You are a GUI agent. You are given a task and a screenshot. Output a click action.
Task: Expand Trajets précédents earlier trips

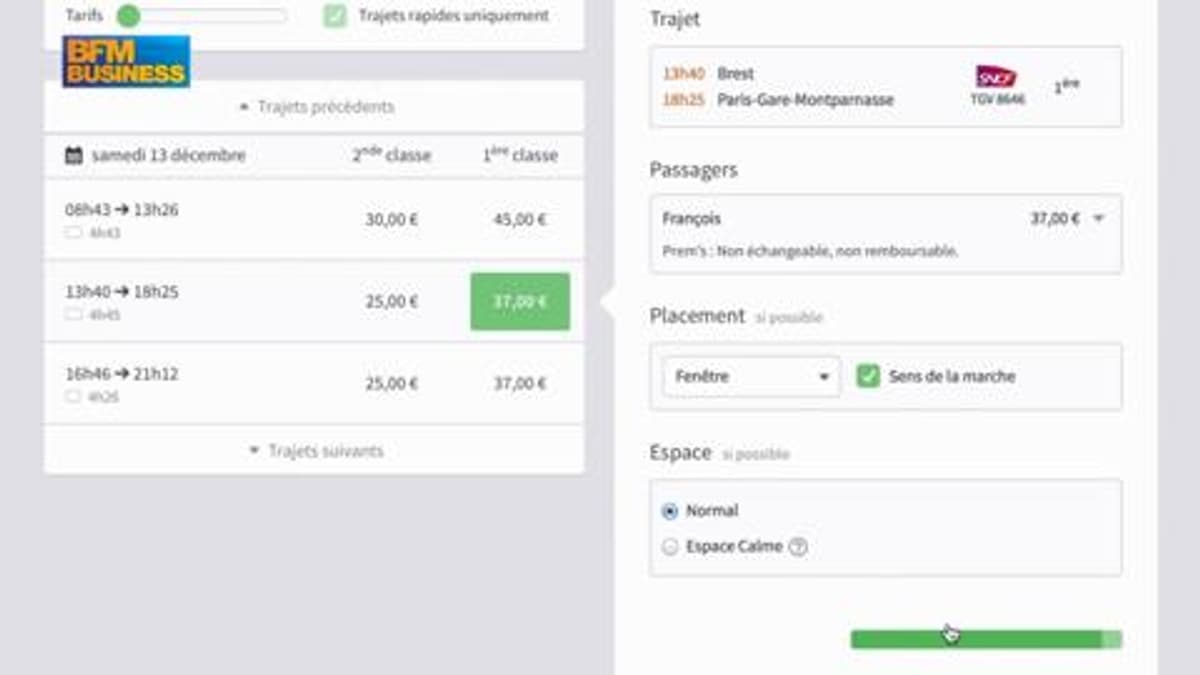(x=314, y=107)
